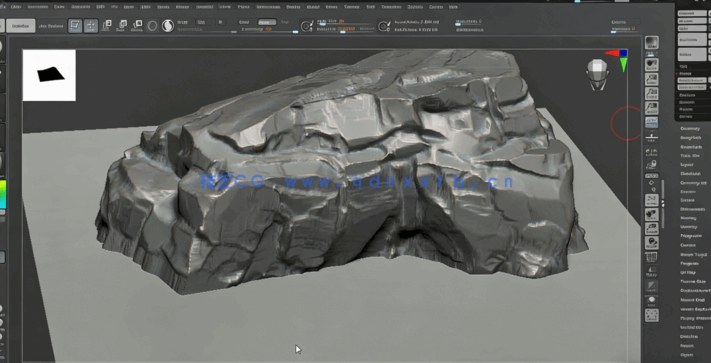Select the Scroll document hand icon
This screenshot has height=363, width=711.
652,65
